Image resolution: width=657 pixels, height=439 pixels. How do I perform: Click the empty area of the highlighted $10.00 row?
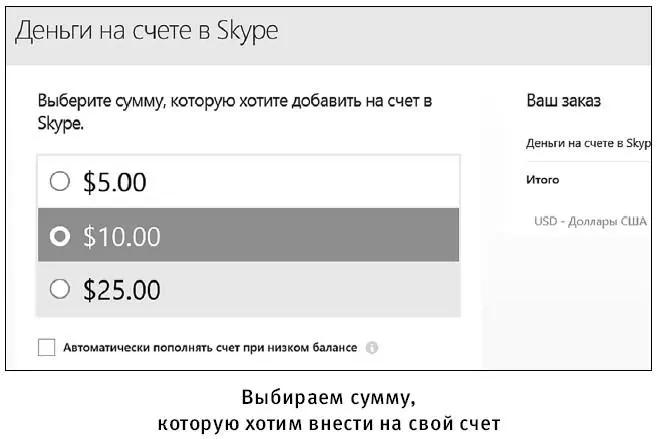point(310,235)
